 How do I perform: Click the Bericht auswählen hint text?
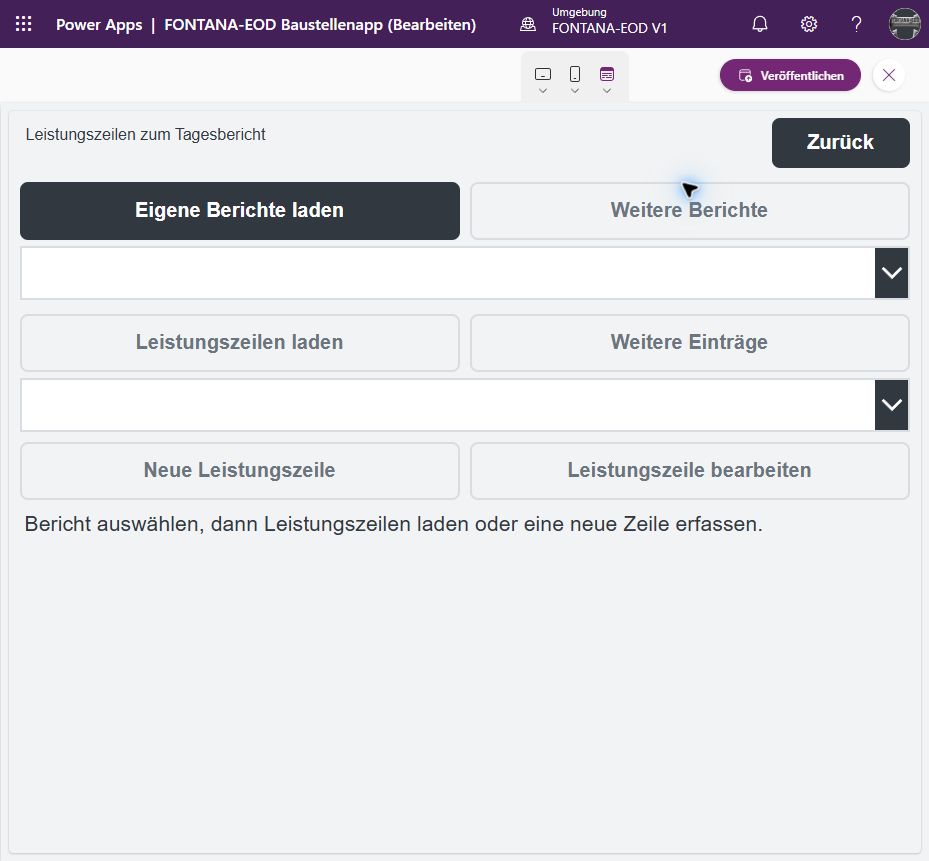(393, 524)
